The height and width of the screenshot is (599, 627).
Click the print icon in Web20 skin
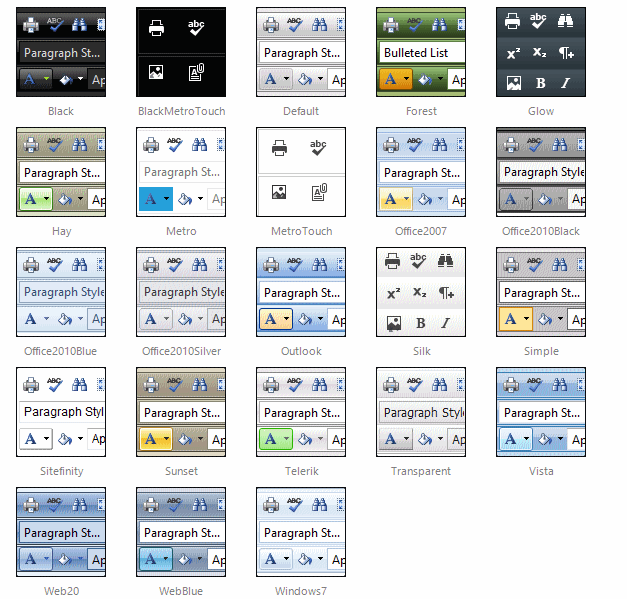pos(31,504)
